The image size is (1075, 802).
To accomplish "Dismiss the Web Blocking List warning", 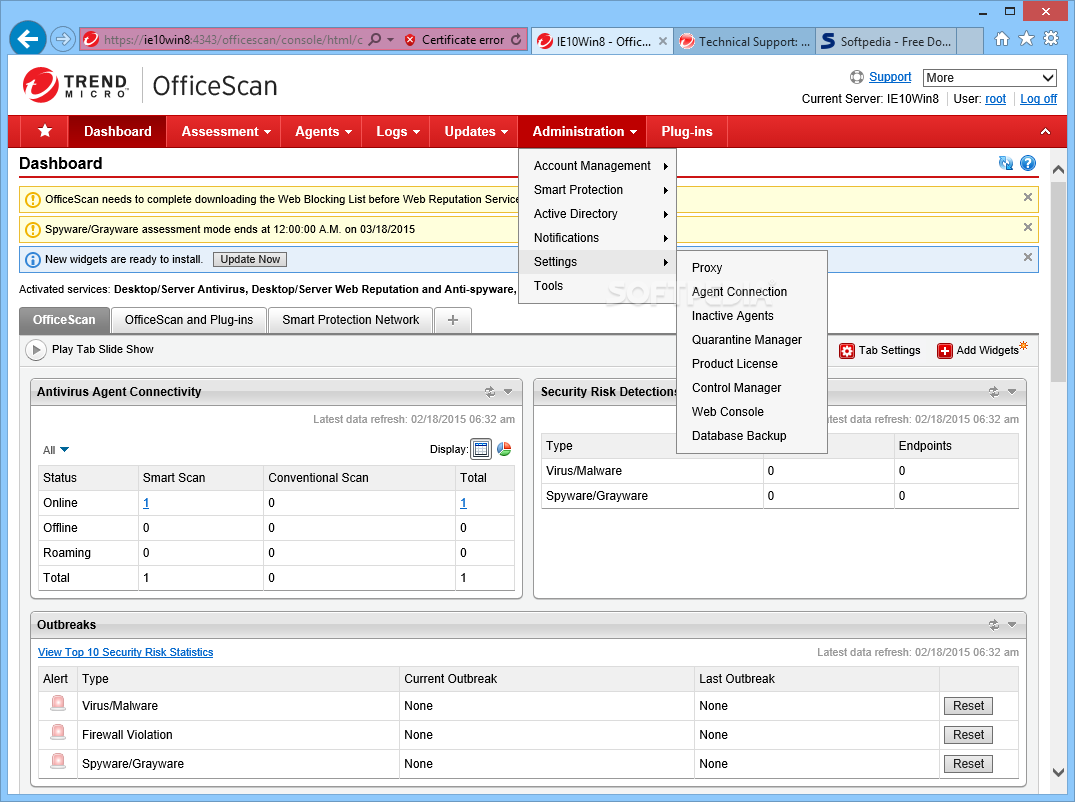I will (1028, 197).
